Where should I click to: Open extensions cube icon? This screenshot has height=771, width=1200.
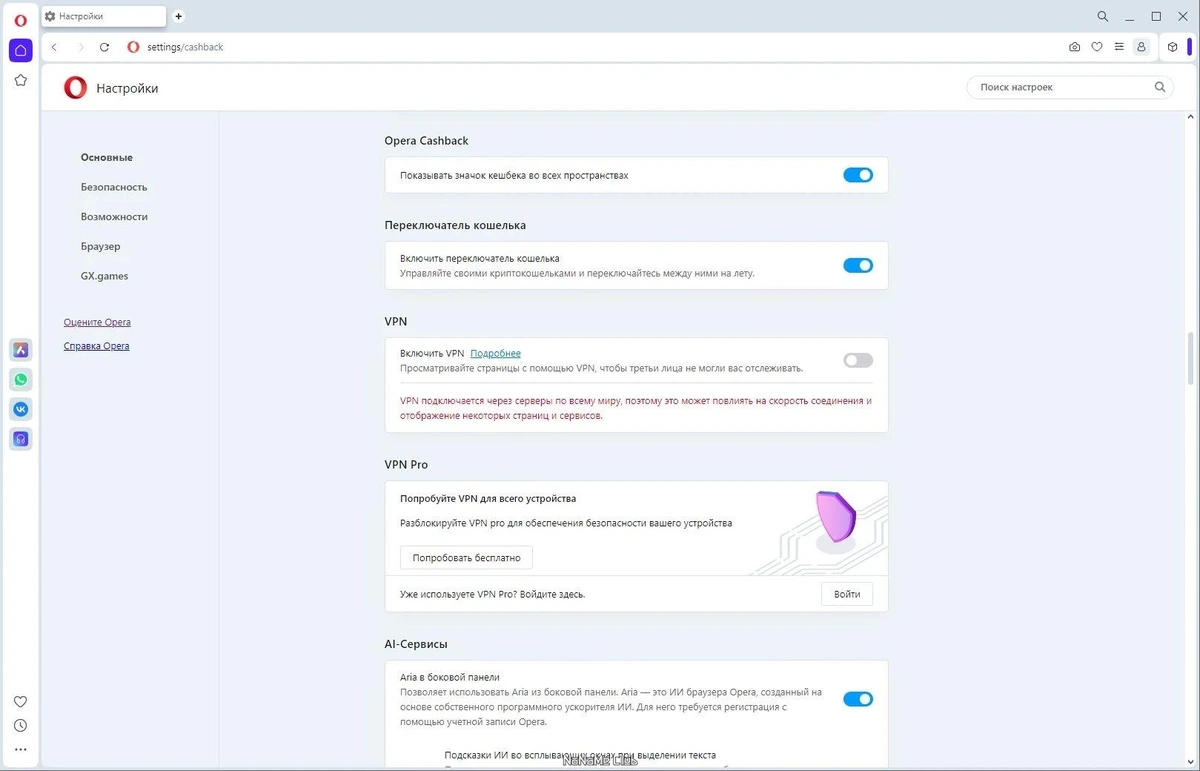point(1173,47)
